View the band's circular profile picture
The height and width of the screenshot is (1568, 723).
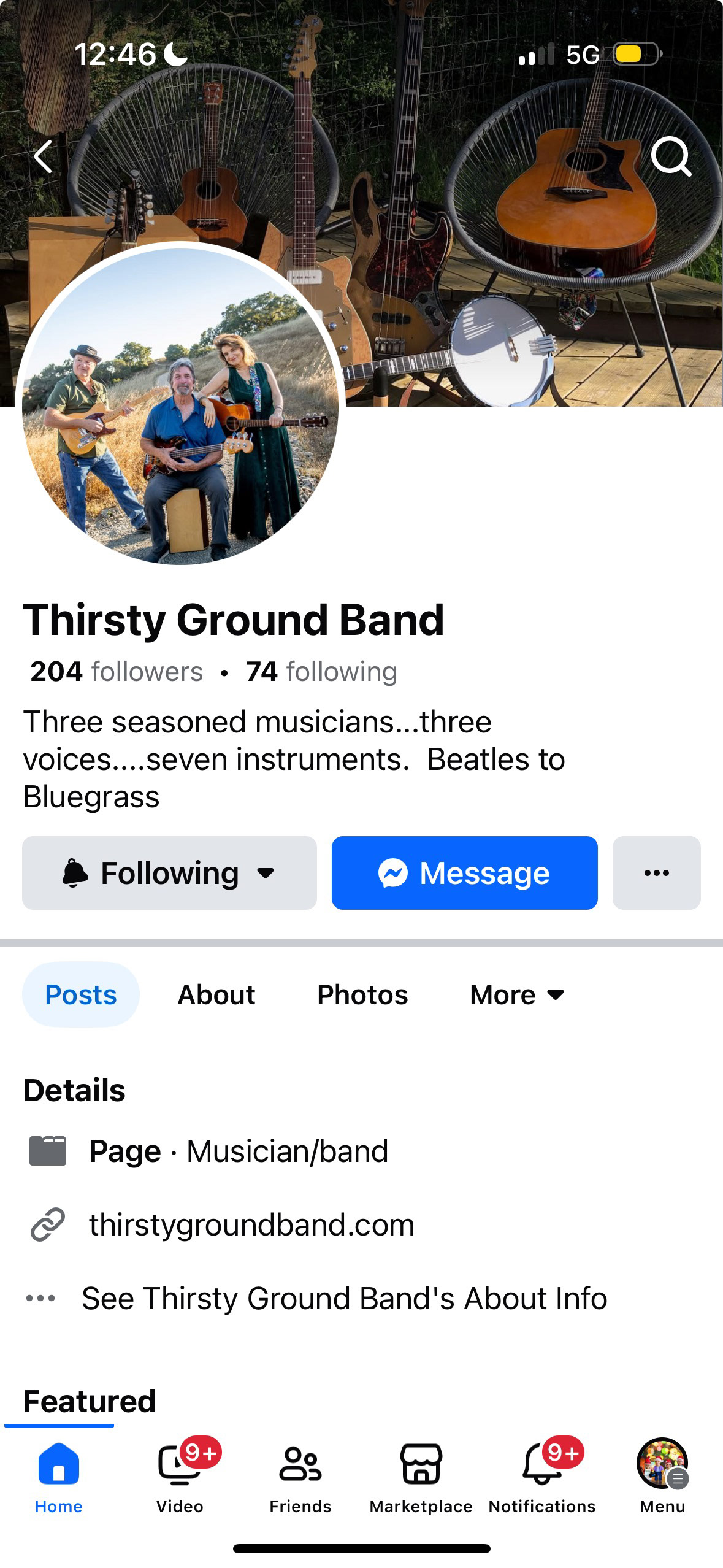[x=180, y=405]
